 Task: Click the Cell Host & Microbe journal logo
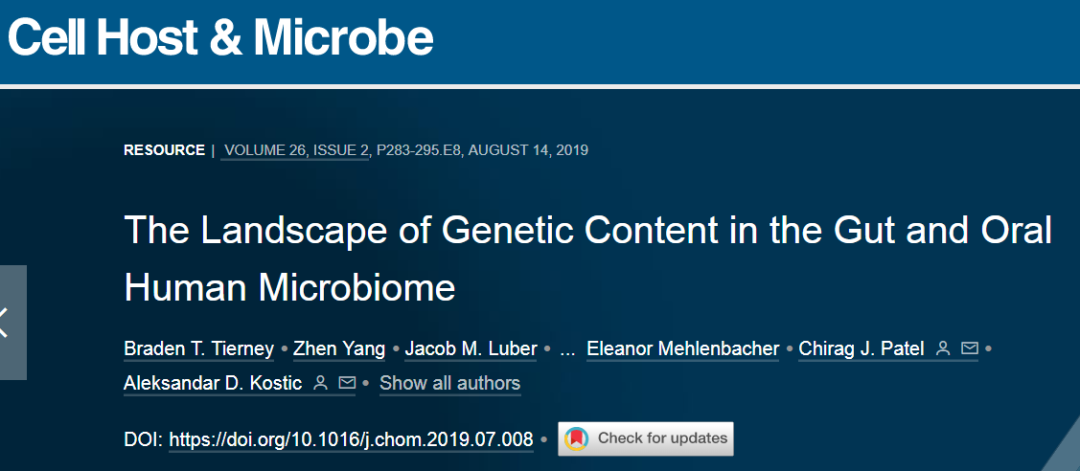point(220,37)
